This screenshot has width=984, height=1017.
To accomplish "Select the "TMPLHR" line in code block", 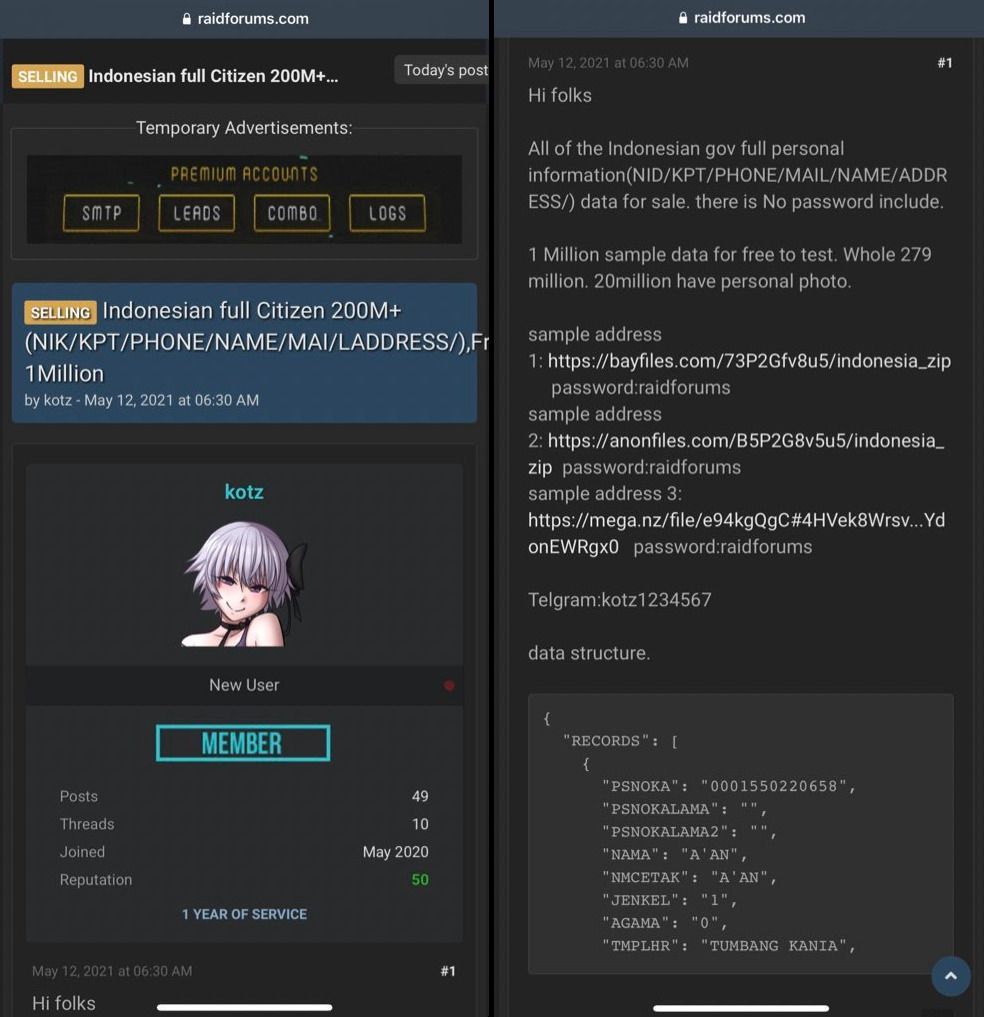I will pos(729,946).
